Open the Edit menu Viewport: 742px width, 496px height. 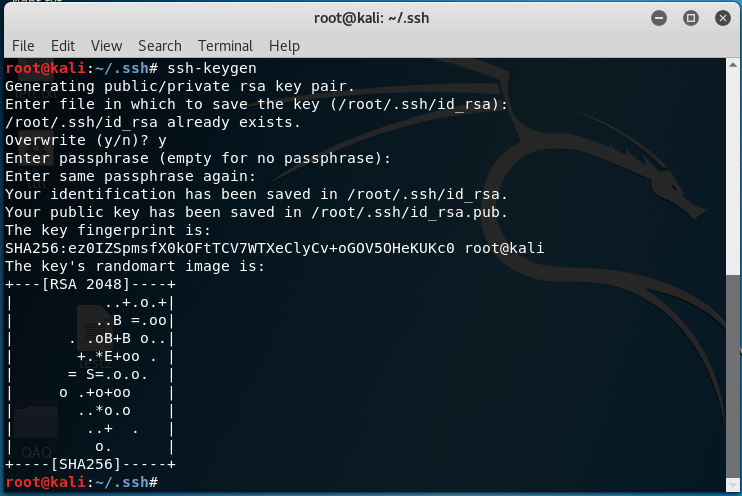(63, 46)
